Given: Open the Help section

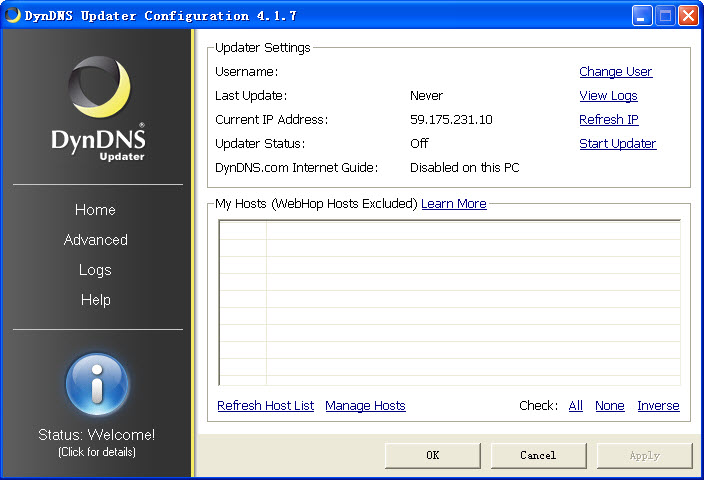Looking at the screenshot, I should (96, 300).
